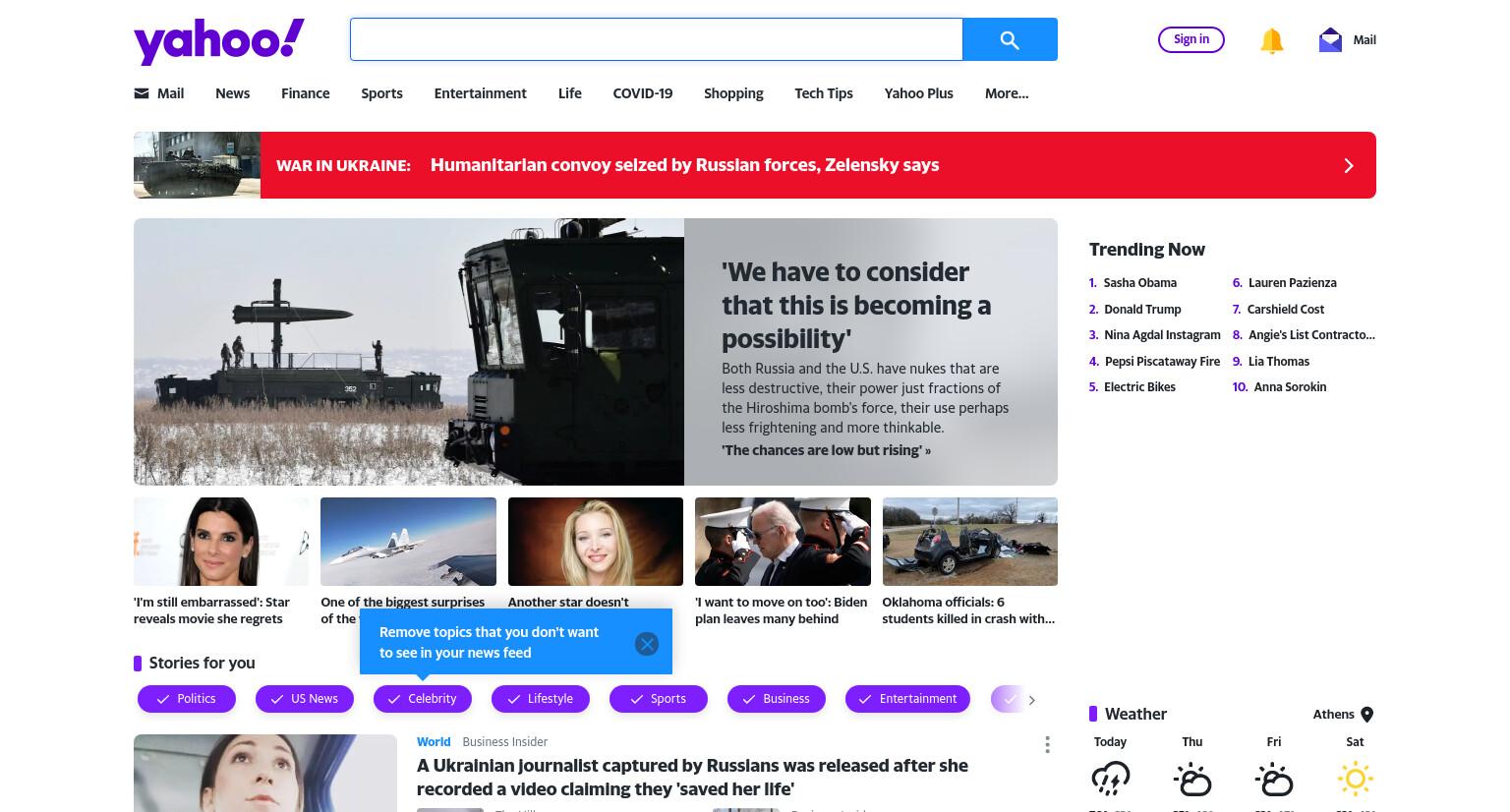Open the Oklahoma crash story thumbnail

point(969,542)
